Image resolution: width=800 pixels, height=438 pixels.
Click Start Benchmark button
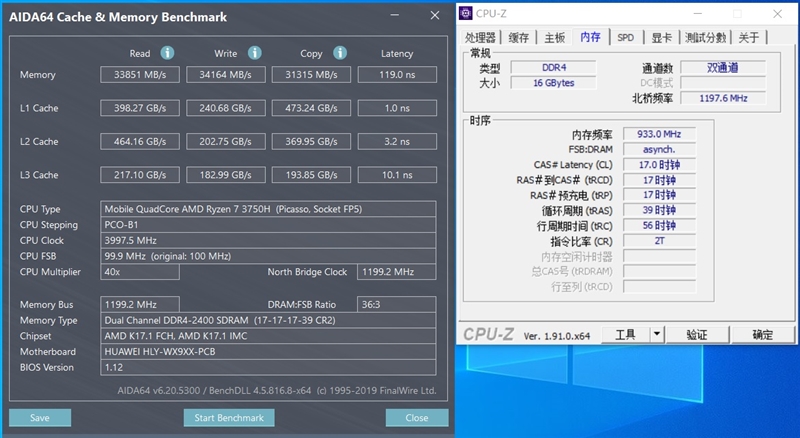229,418
